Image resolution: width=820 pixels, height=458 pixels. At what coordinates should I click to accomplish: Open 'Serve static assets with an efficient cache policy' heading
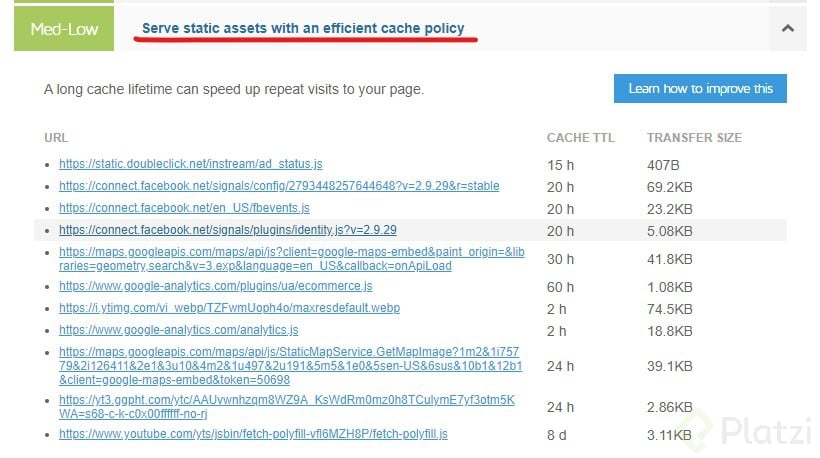click(303, 28)
